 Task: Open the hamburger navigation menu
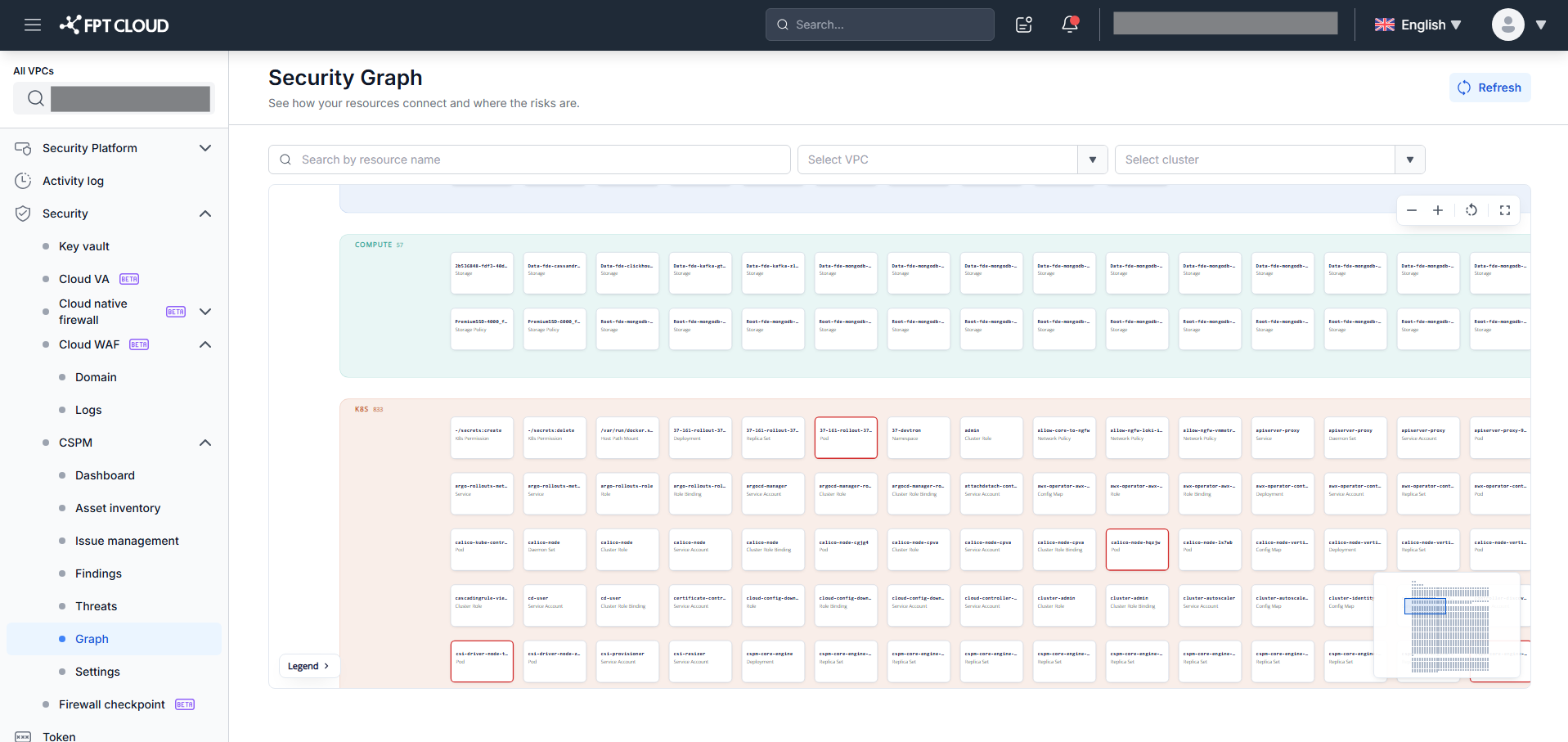point(33,25)
